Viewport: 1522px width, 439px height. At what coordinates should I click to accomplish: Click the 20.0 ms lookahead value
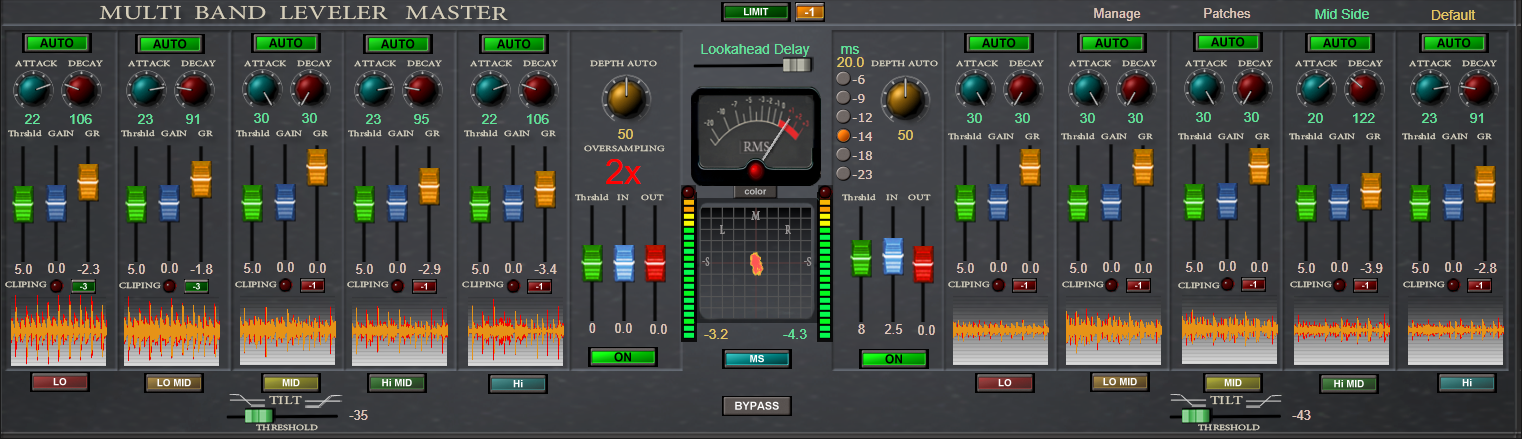[x=850, y=62]
